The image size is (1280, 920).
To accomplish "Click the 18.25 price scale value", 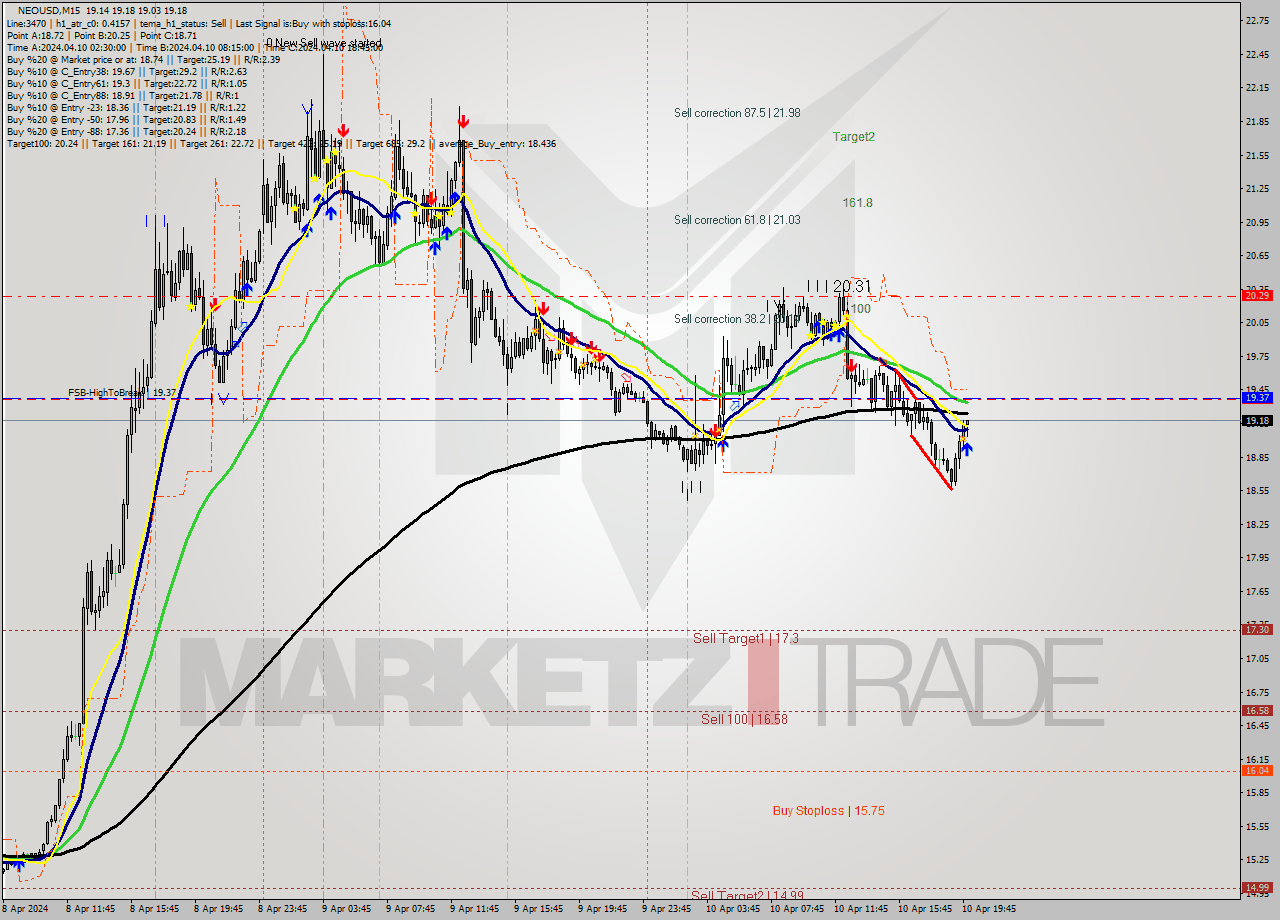I will (1256, 524).
